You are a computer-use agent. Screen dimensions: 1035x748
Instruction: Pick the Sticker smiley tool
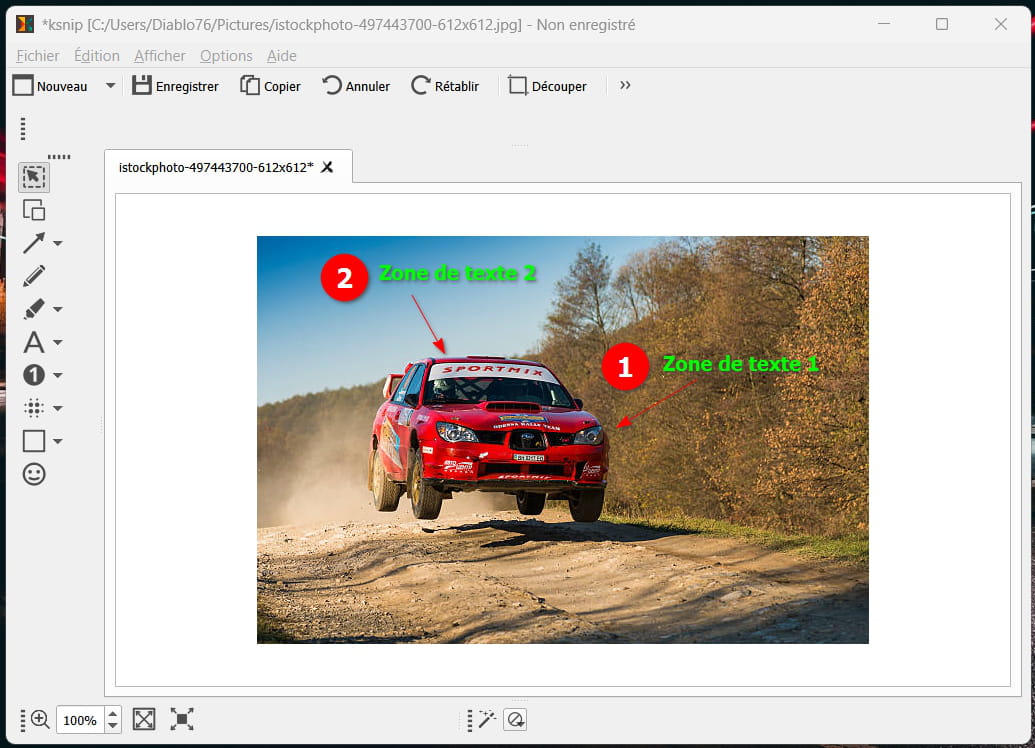point(34,474)
